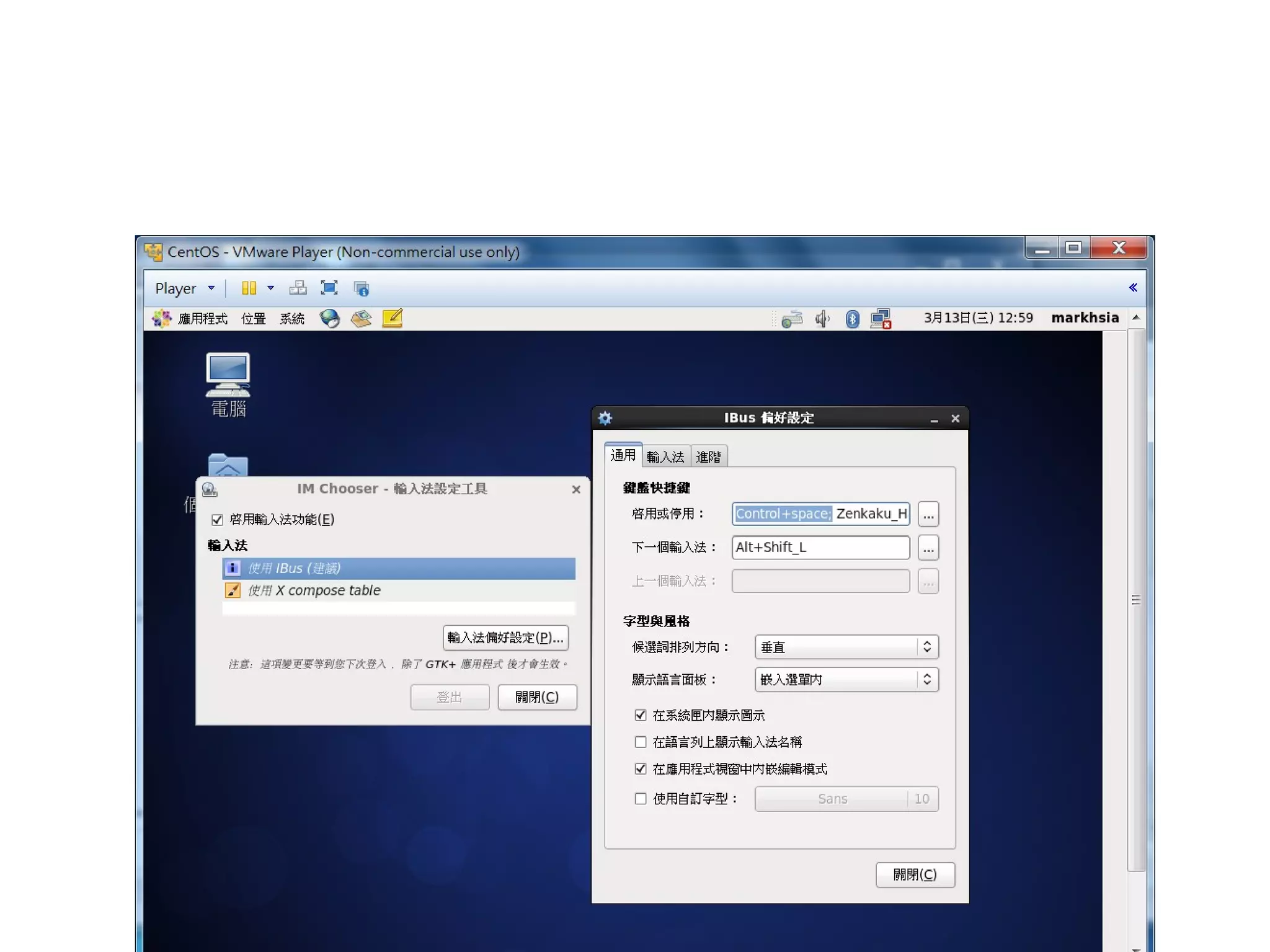Click the VMware pause virtual machine icon
This screenshot has height=952, width=1270.
click(x=249, y=288)
